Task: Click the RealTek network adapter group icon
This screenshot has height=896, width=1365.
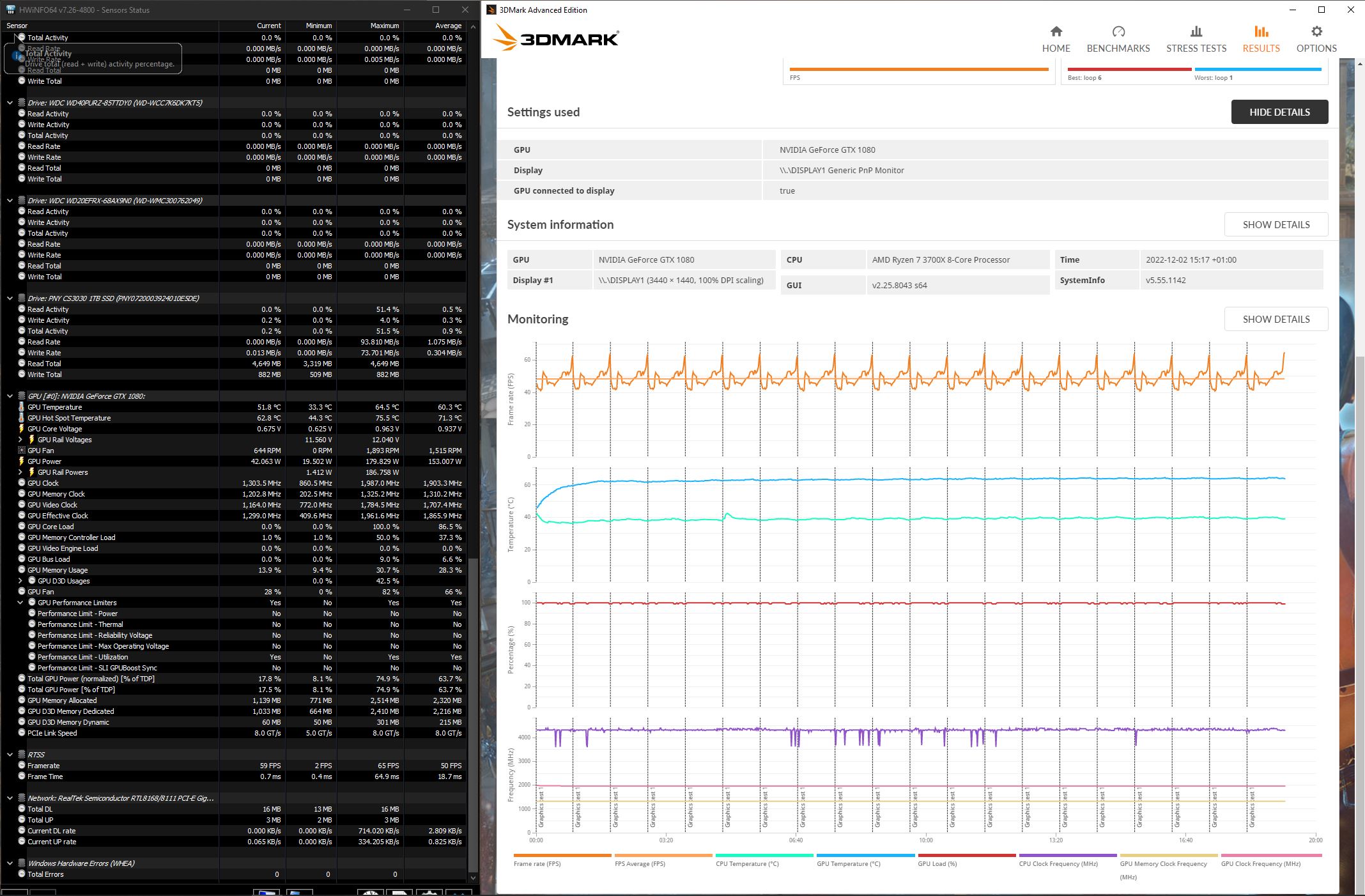Action: 22,798
